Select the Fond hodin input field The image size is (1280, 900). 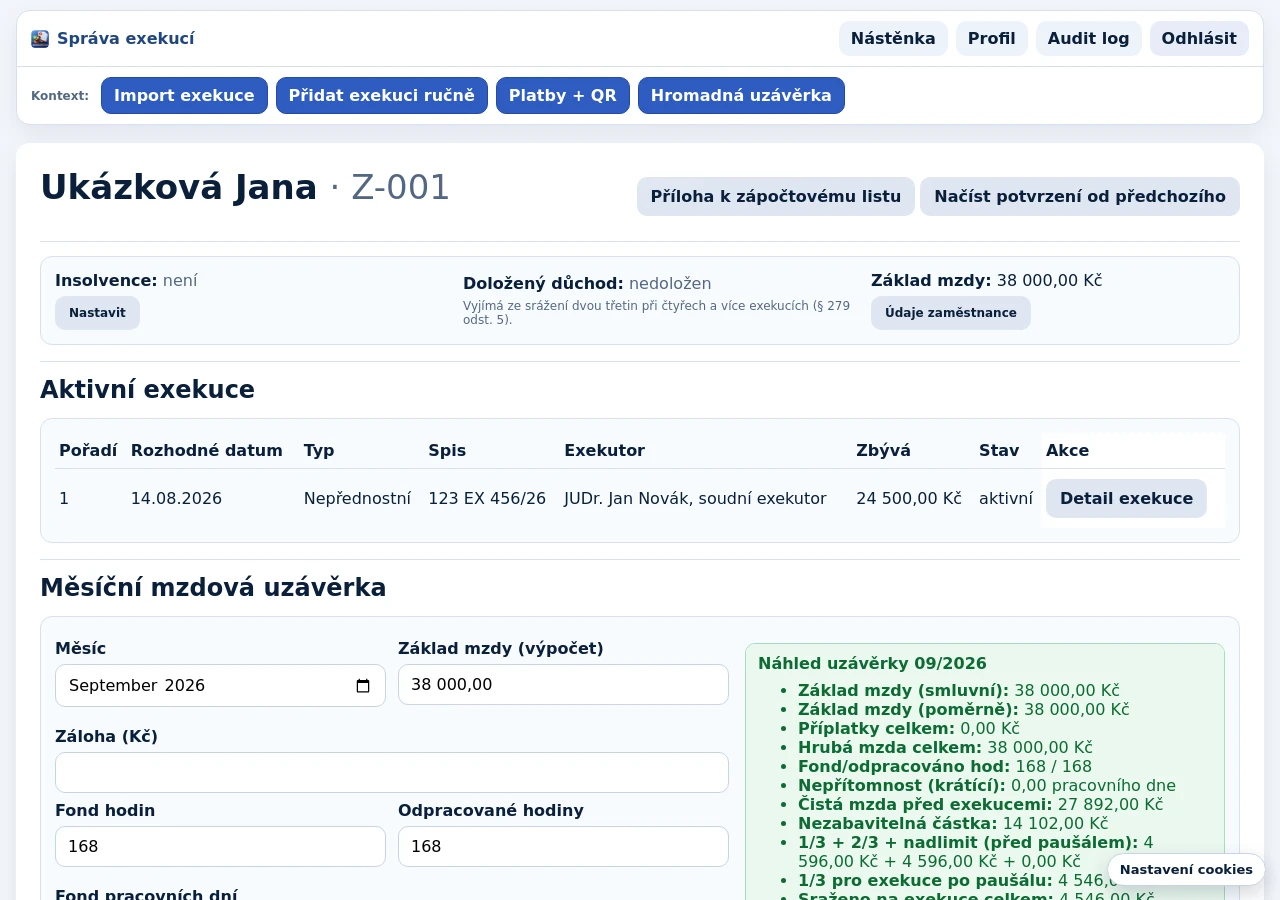click(x=220, y=847)
